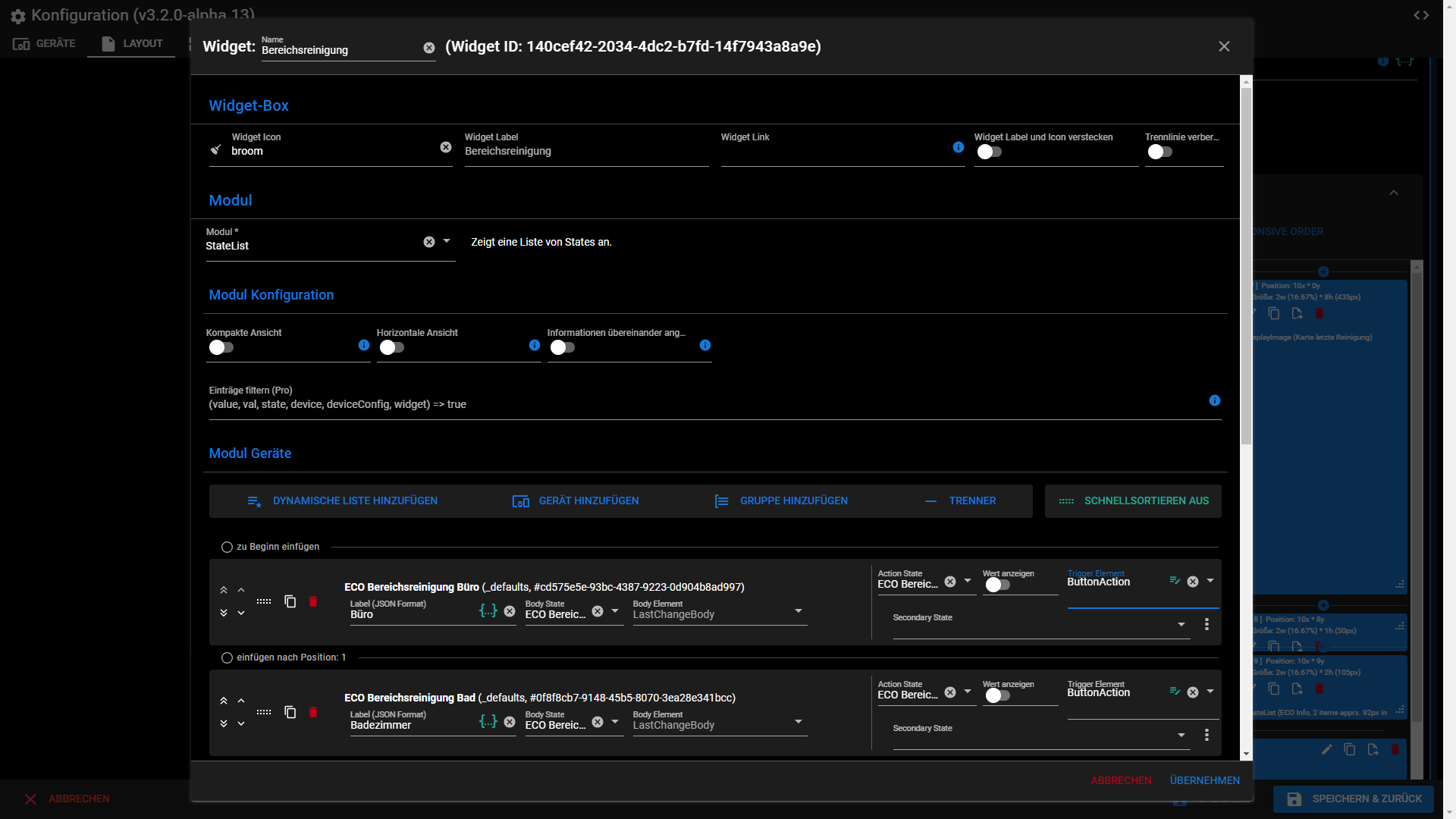Viewport: 1456px width, 819px height.
Task: Toggle Wert anzeigen for Büro
Action: 997,585
